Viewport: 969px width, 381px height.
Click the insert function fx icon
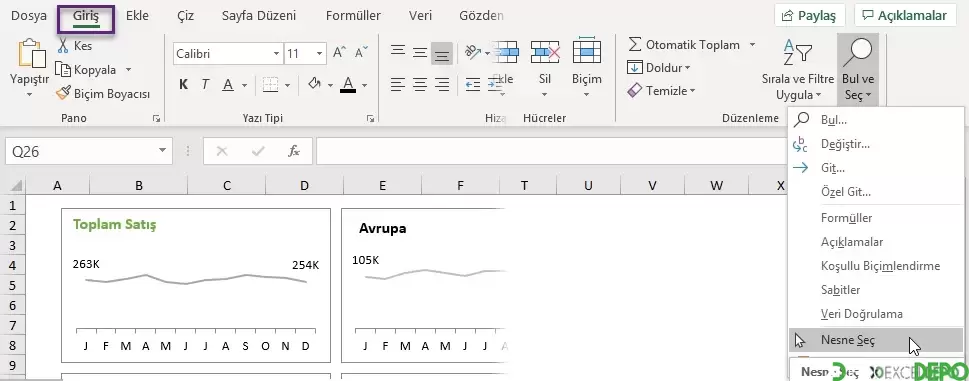click(294, 151)
